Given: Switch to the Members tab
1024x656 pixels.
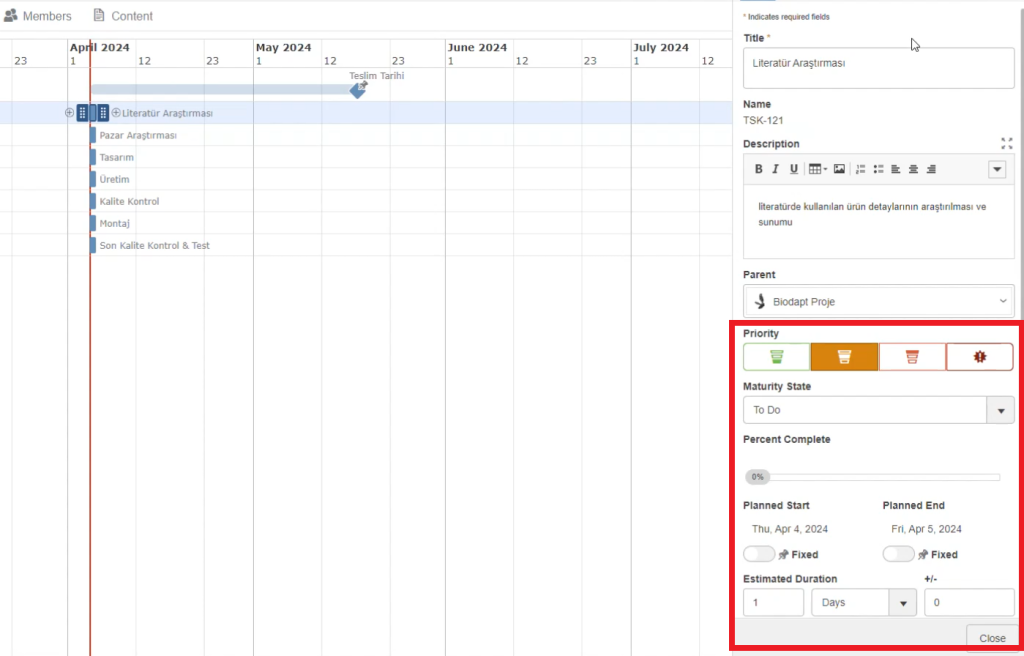Looking at the screenshot, I should pyautogui.click(x=38, y=16).
